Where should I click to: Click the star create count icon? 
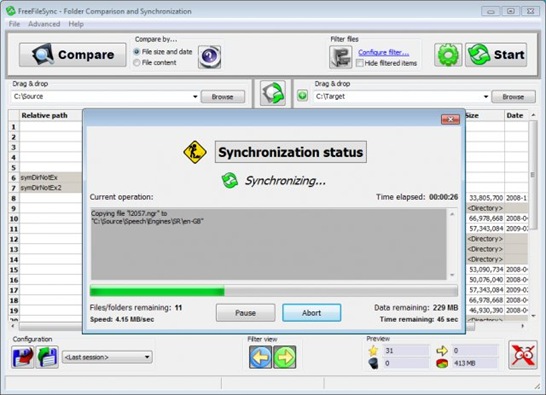click(x=374, y=350)
